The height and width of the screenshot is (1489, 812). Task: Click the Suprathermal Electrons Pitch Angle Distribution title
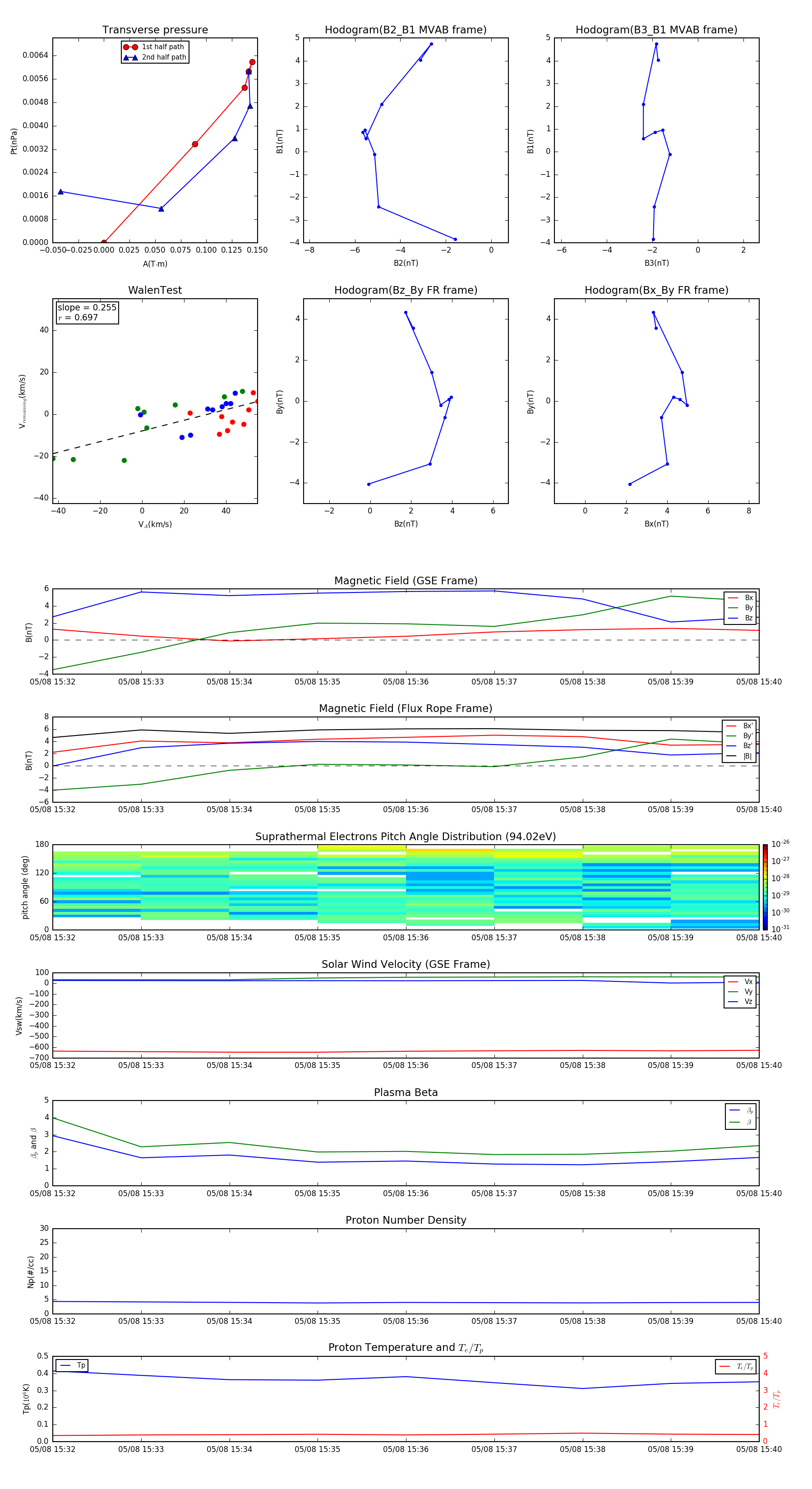(406, 837)
